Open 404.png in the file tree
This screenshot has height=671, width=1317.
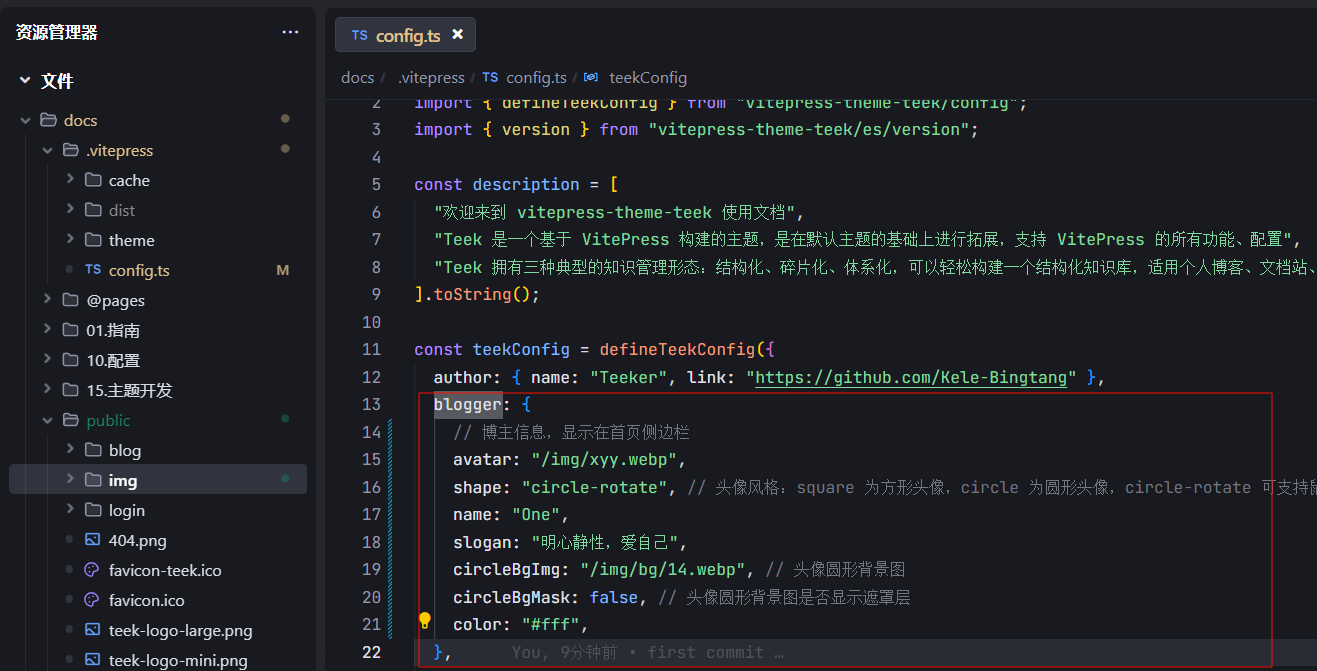pos(138,540)
